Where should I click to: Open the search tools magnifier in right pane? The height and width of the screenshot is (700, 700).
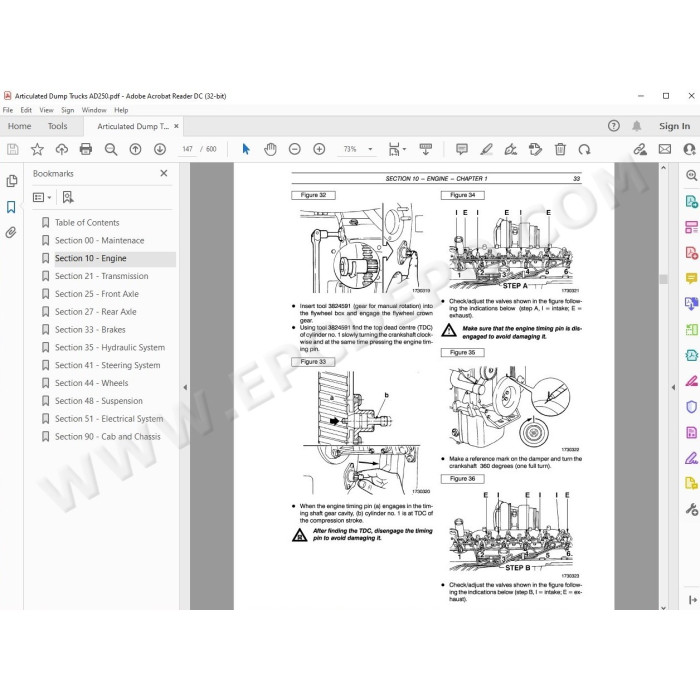click(692, 175)
